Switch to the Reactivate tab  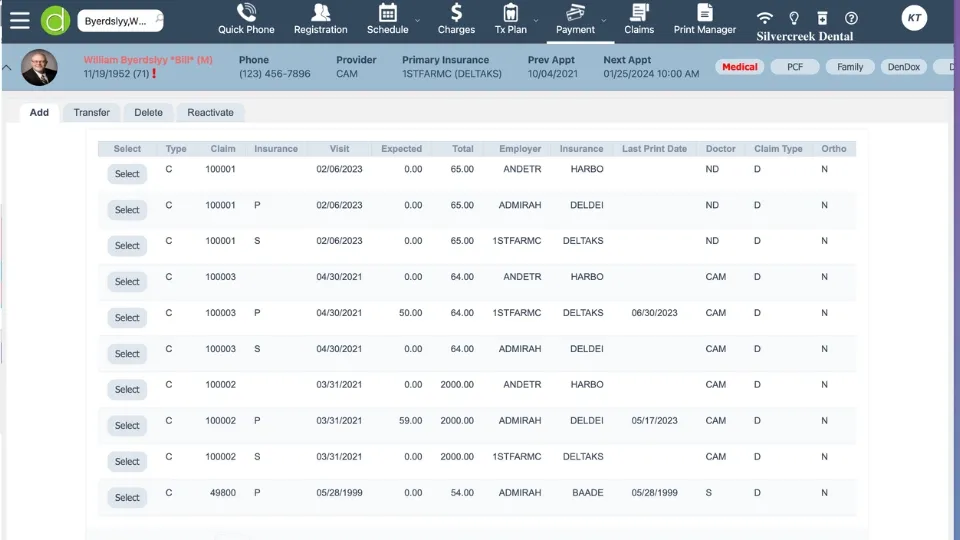[x=210, y=112]
